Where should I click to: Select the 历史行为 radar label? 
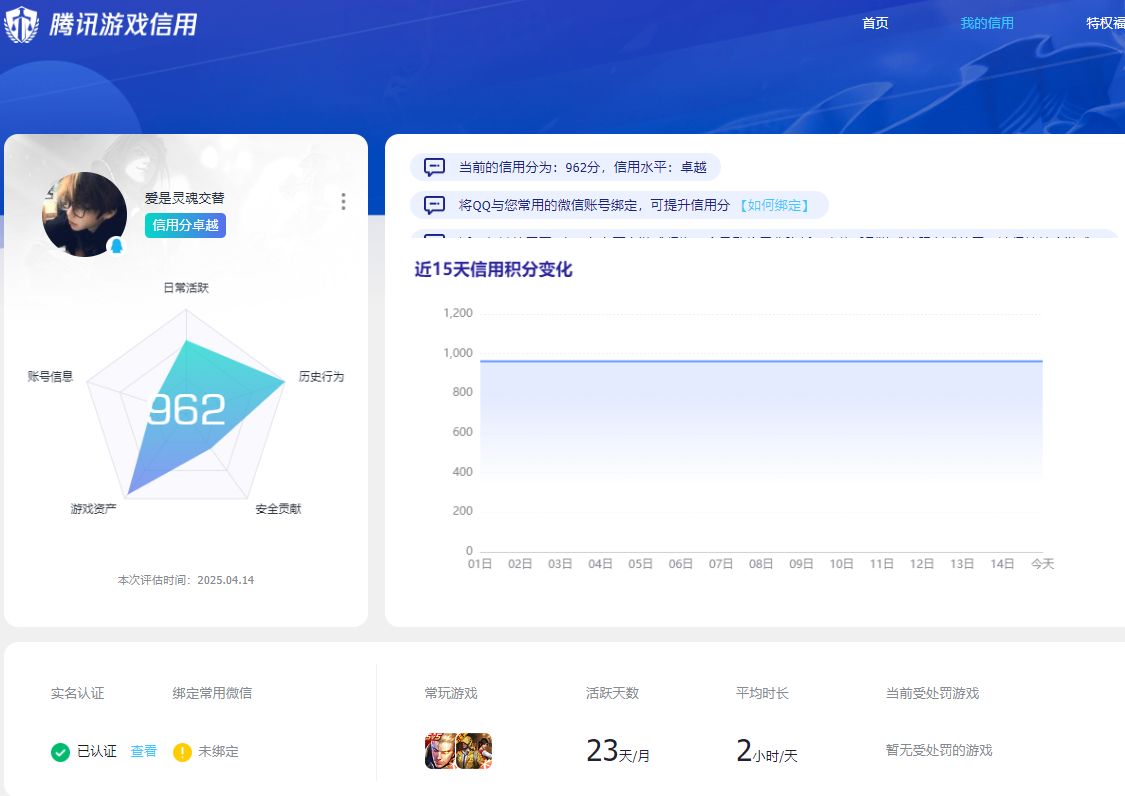(x=321, y=377)
